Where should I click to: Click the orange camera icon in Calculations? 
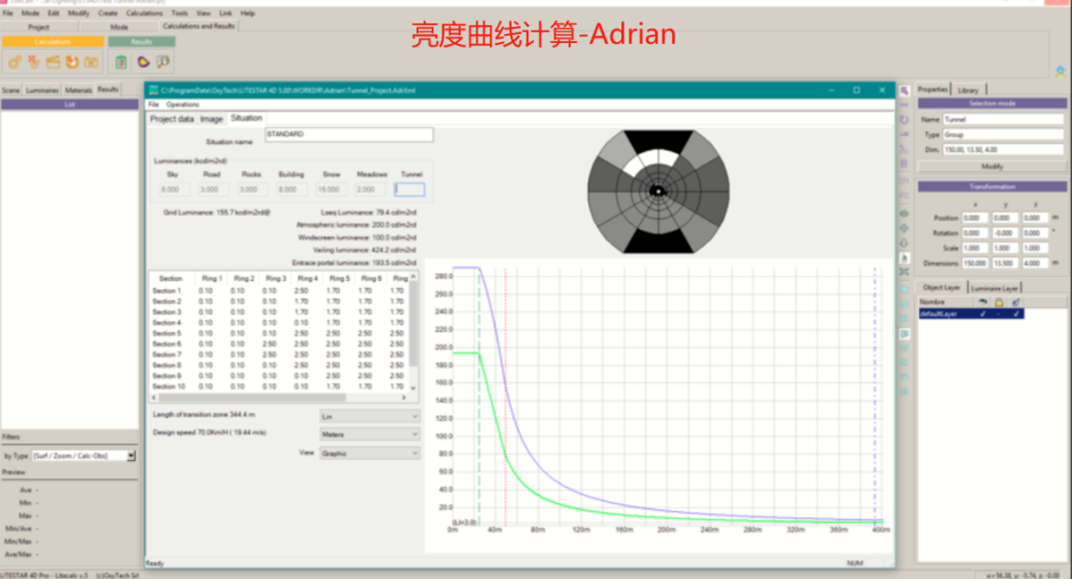(91, 62)
